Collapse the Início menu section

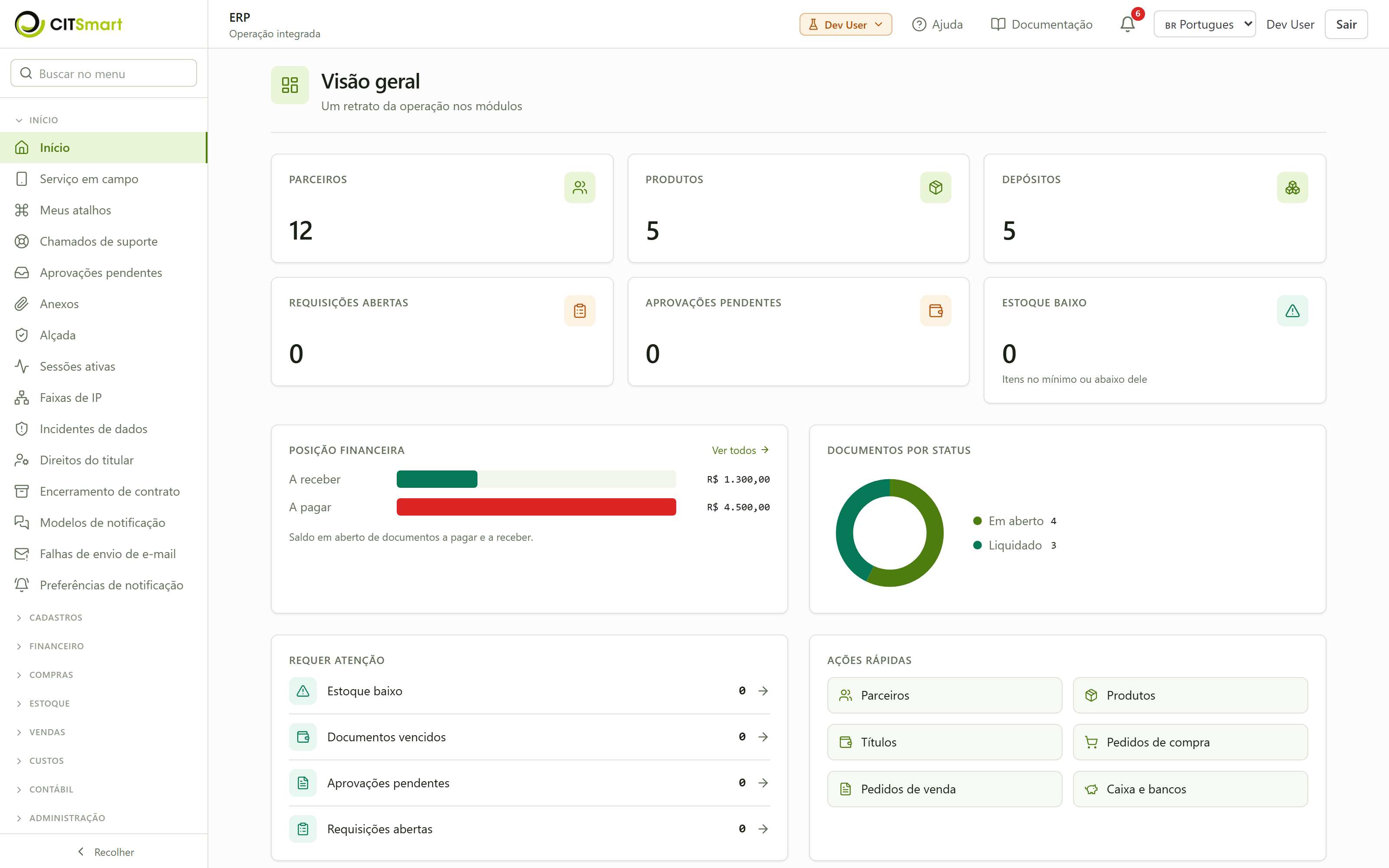point(43,120)
